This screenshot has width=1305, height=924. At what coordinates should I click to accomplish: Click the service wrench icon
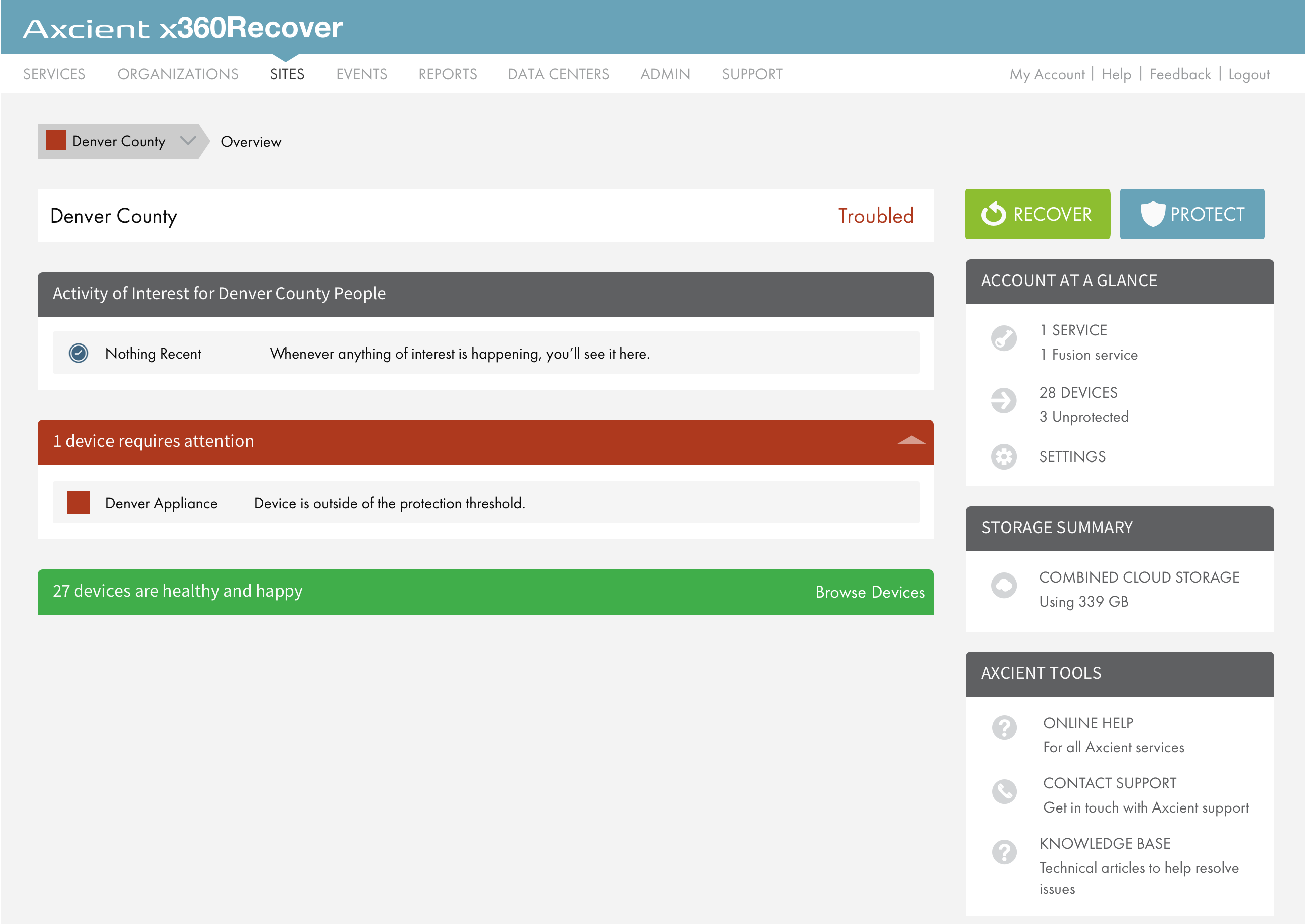tap(1004, 338)
